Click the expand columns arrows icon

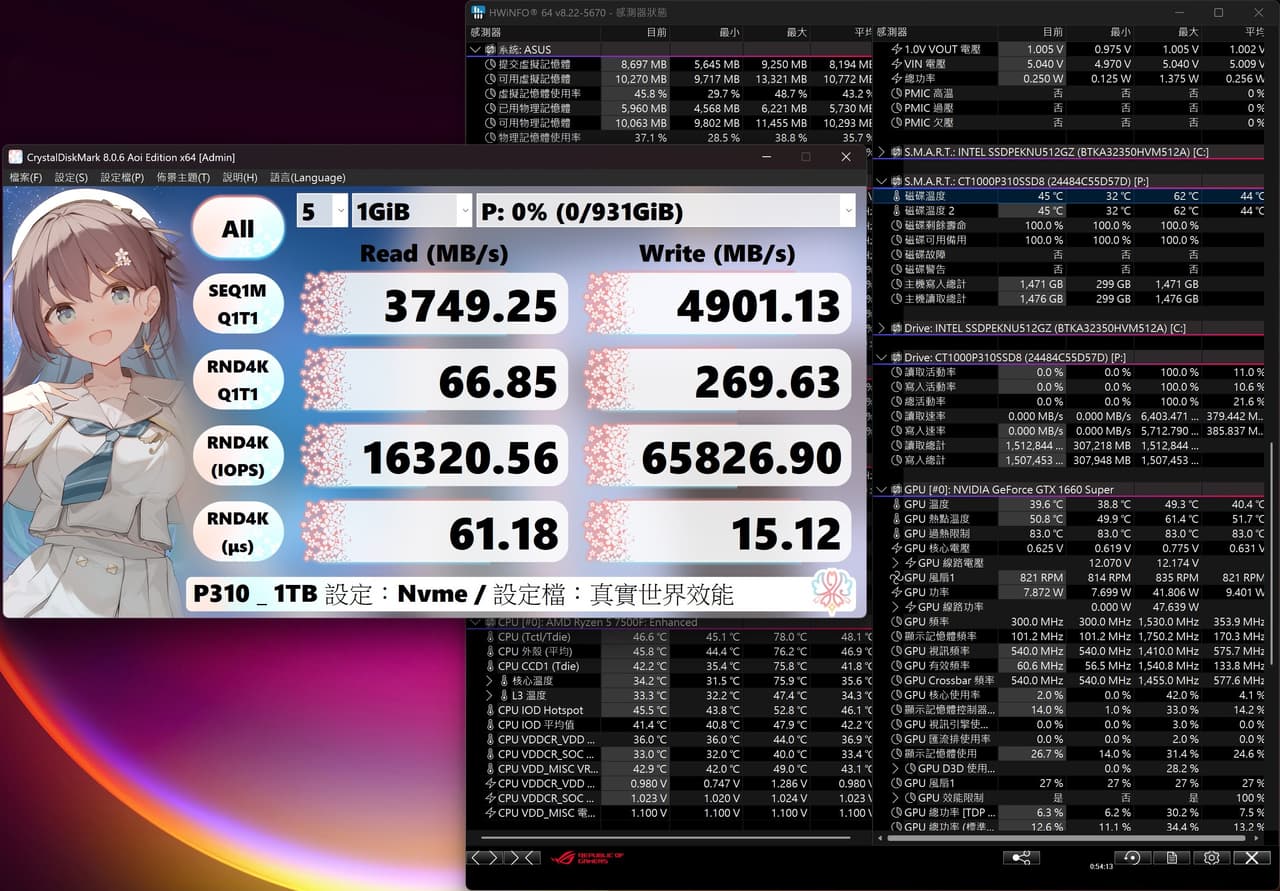pyautogui.click(x=484, y=858)
